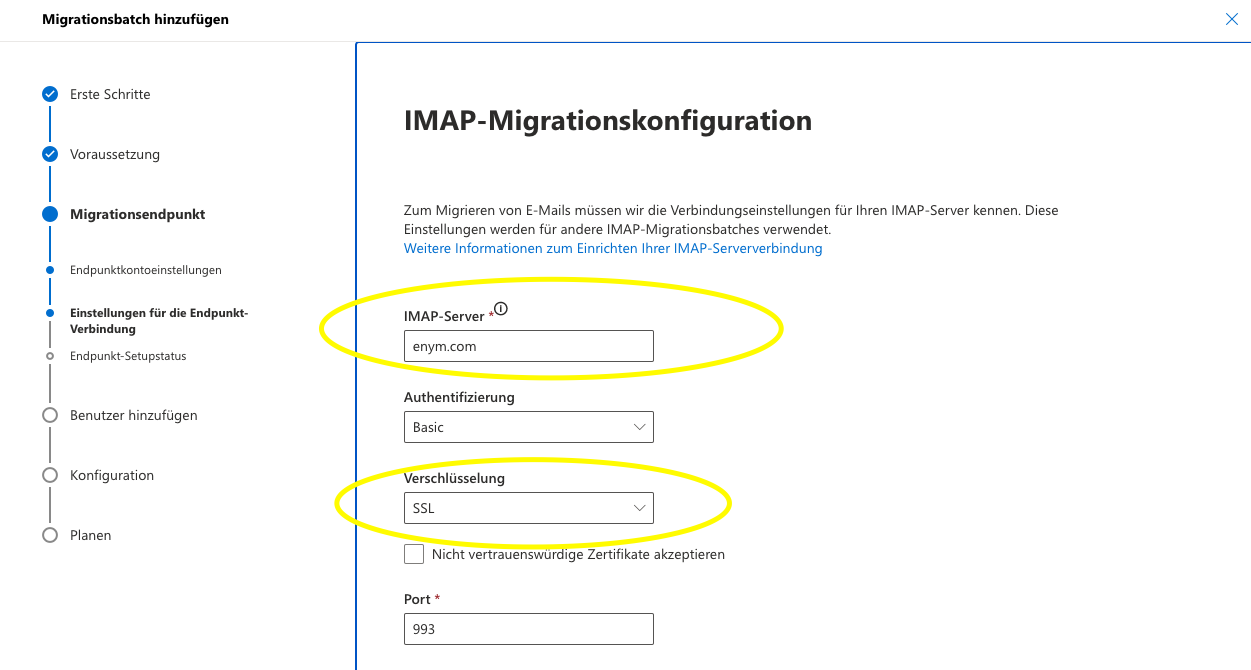The image size is (1251, 670).
Task: Click the Erste Schritte completed checkmark icon
Action: 50,94
